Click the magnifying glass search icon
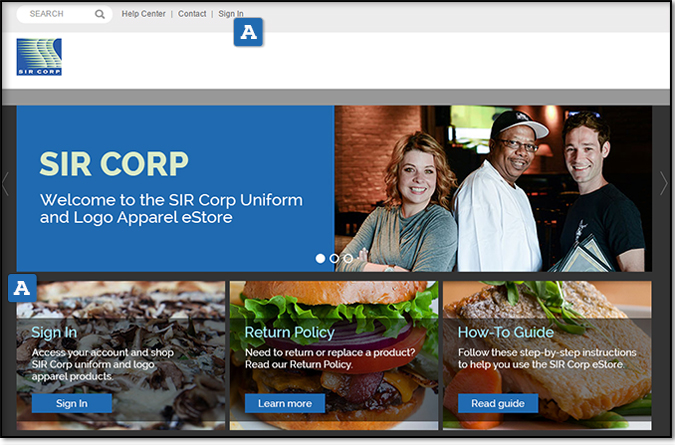This screenshot has width=675, height=445. click(x=100, y=14)
